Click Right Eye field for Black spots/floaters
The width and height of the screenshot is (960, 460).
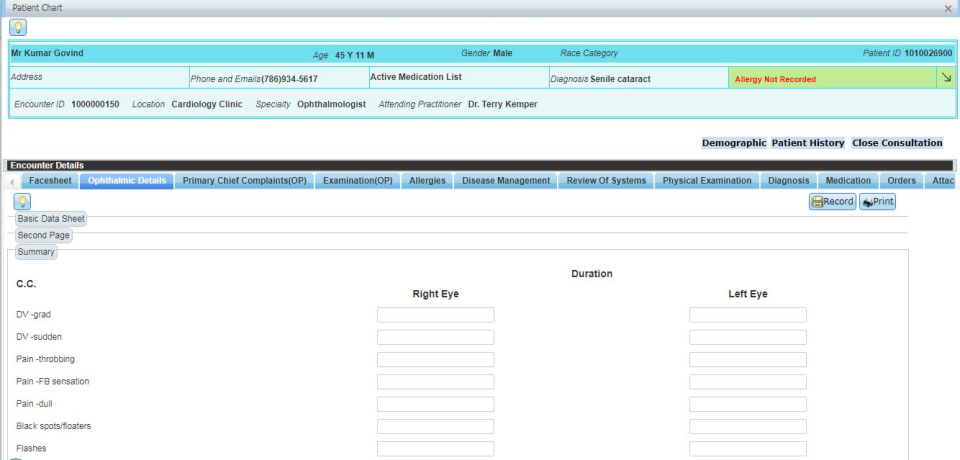pyautogui.click(x=435, y=426)
